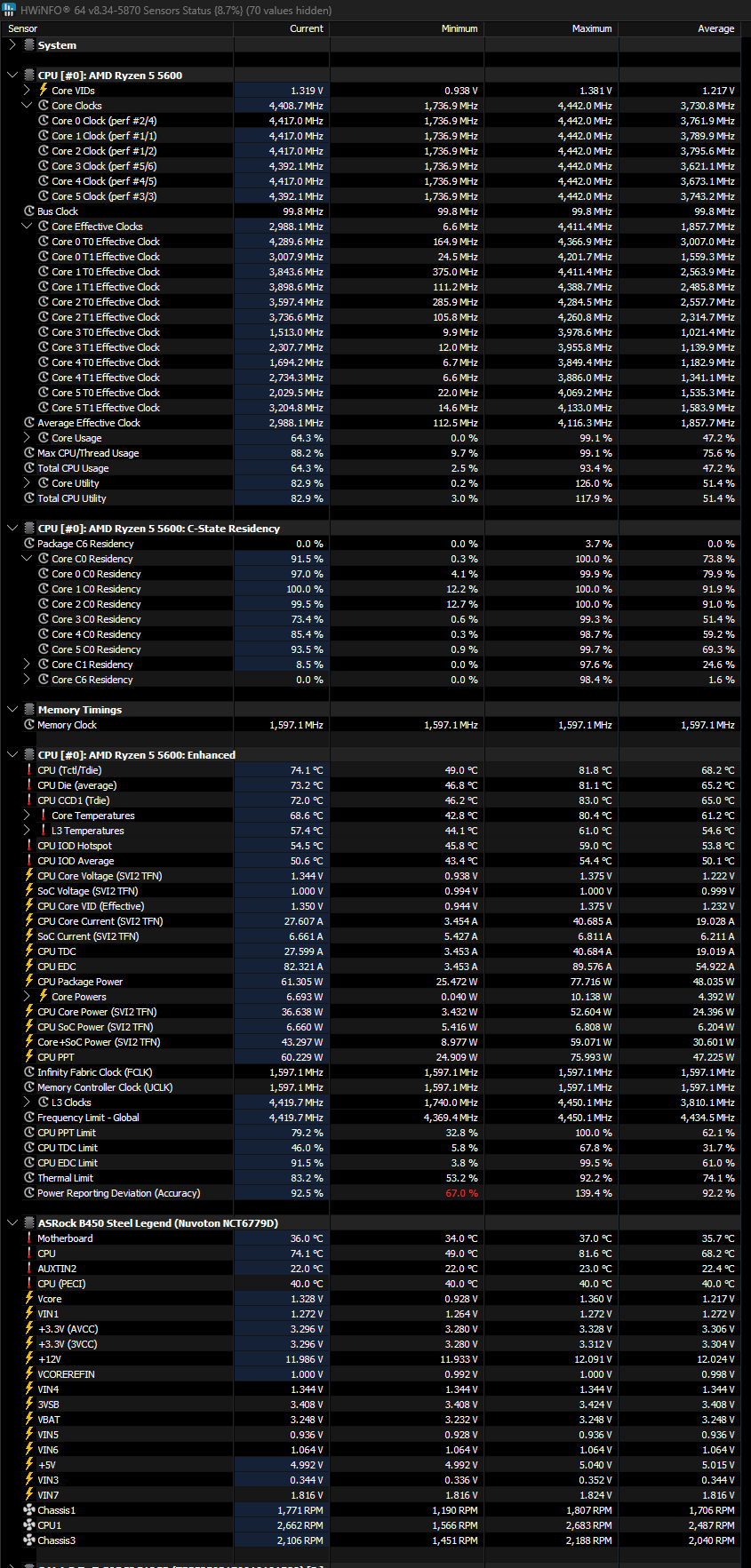This screenshot has height=1568, width=751.
Task: Select the CPU EDC row
Action: click(371, 966)
